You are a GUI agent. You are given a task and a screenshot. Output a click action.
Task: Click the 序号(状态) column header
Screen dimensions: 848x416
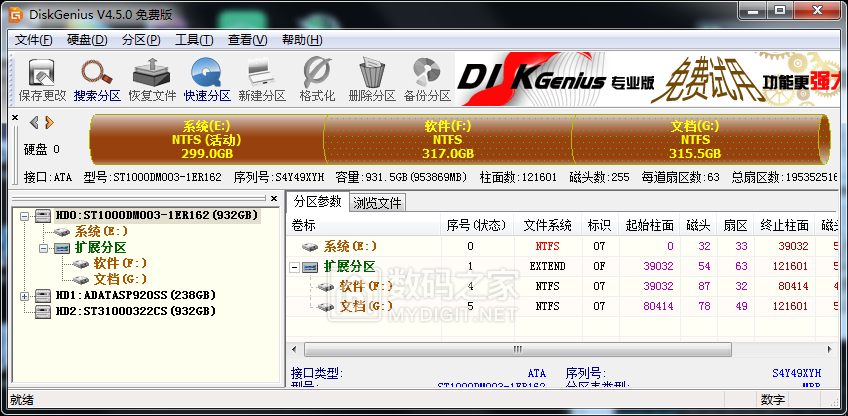pos(477,225)
